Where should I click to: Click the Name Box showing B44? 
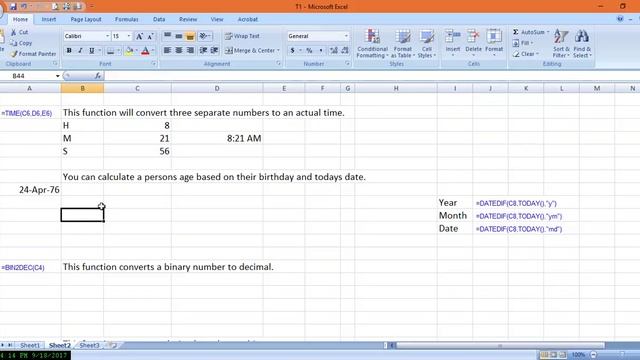(27, 76)
